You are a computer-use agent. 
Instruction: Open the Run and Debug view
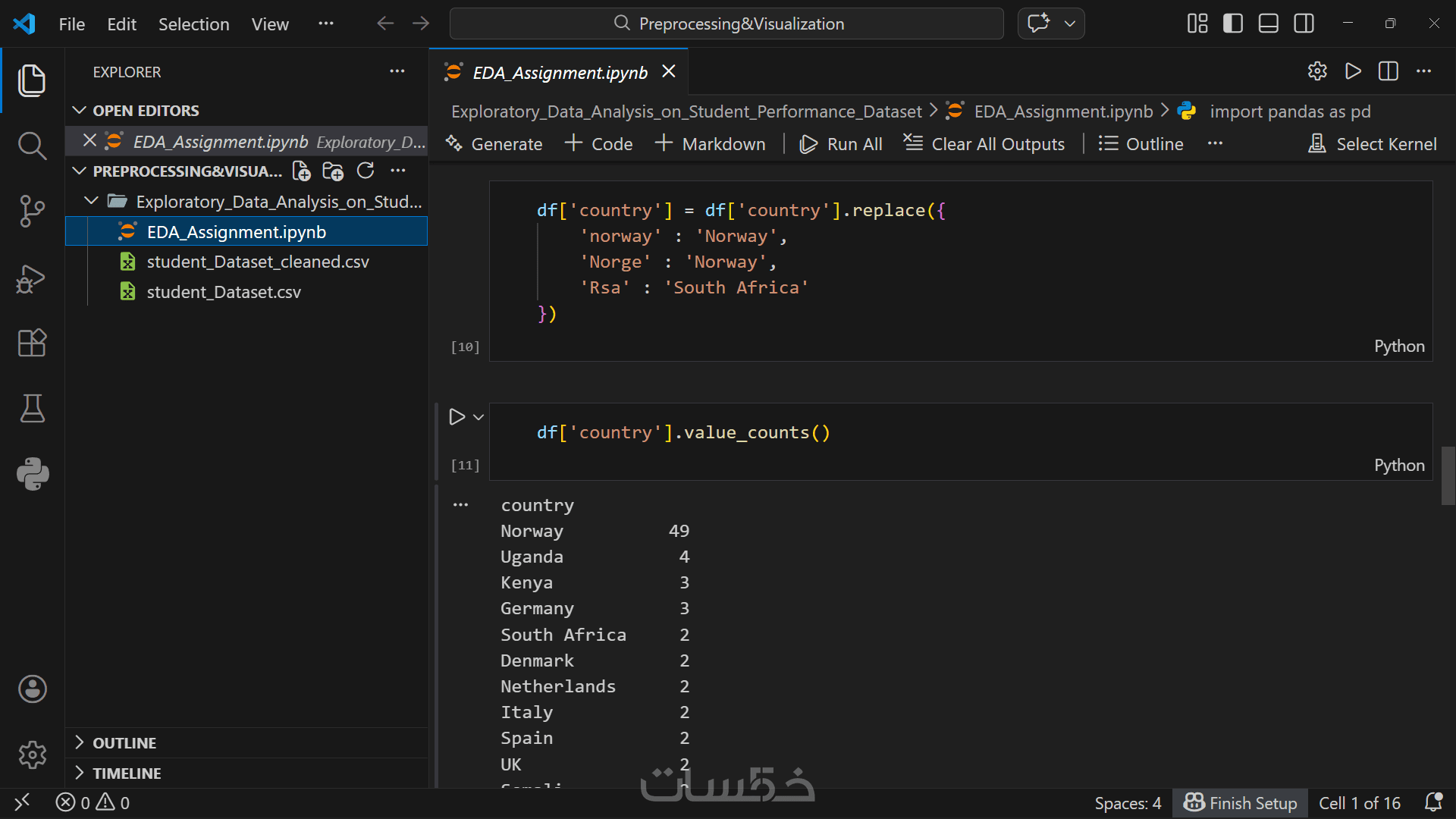pos(32,278)
